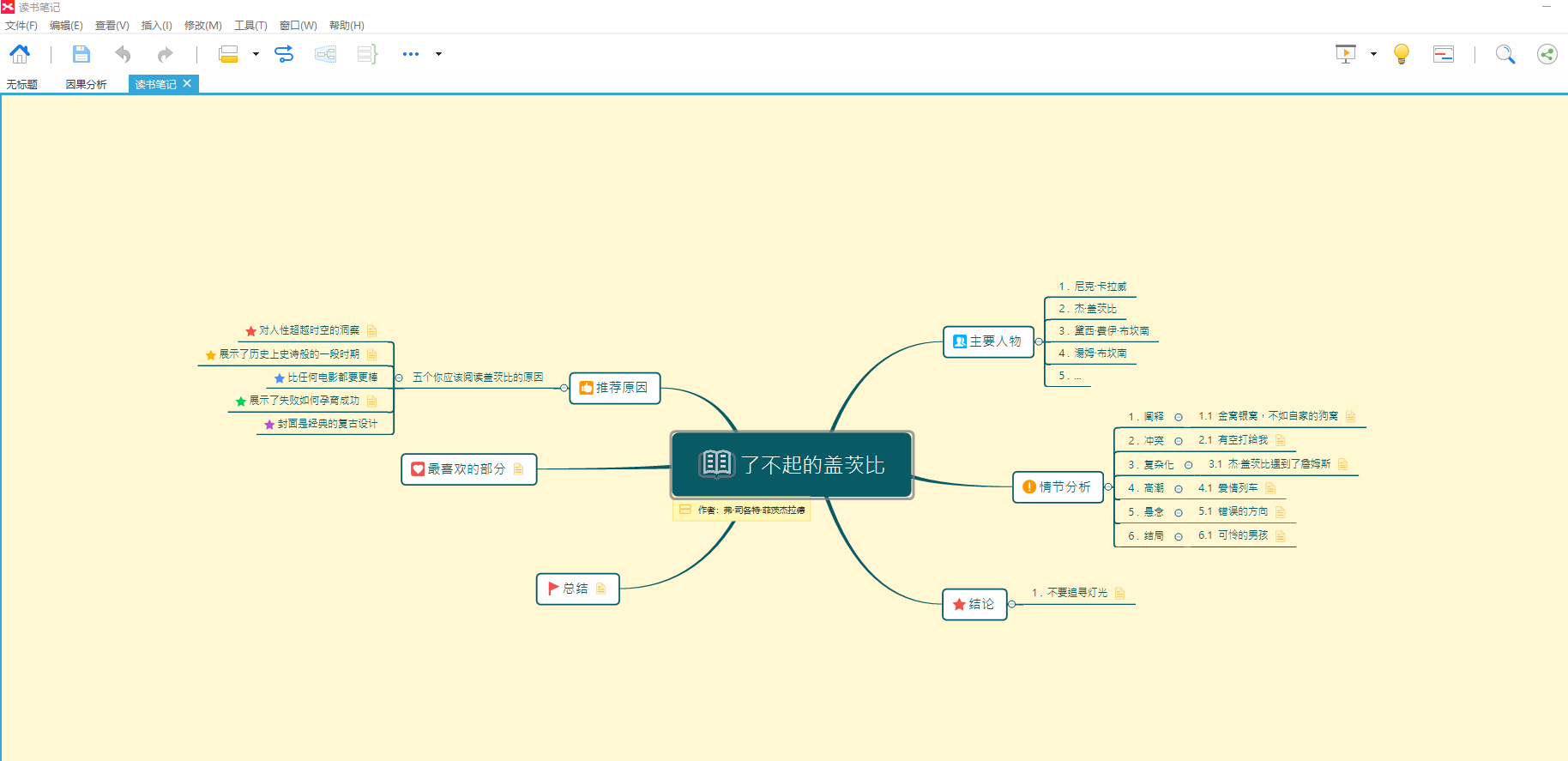Select subtopic 比任何电影都要更棒
The width and height of the screenshot is (1568, 761).
click(326, 377)
